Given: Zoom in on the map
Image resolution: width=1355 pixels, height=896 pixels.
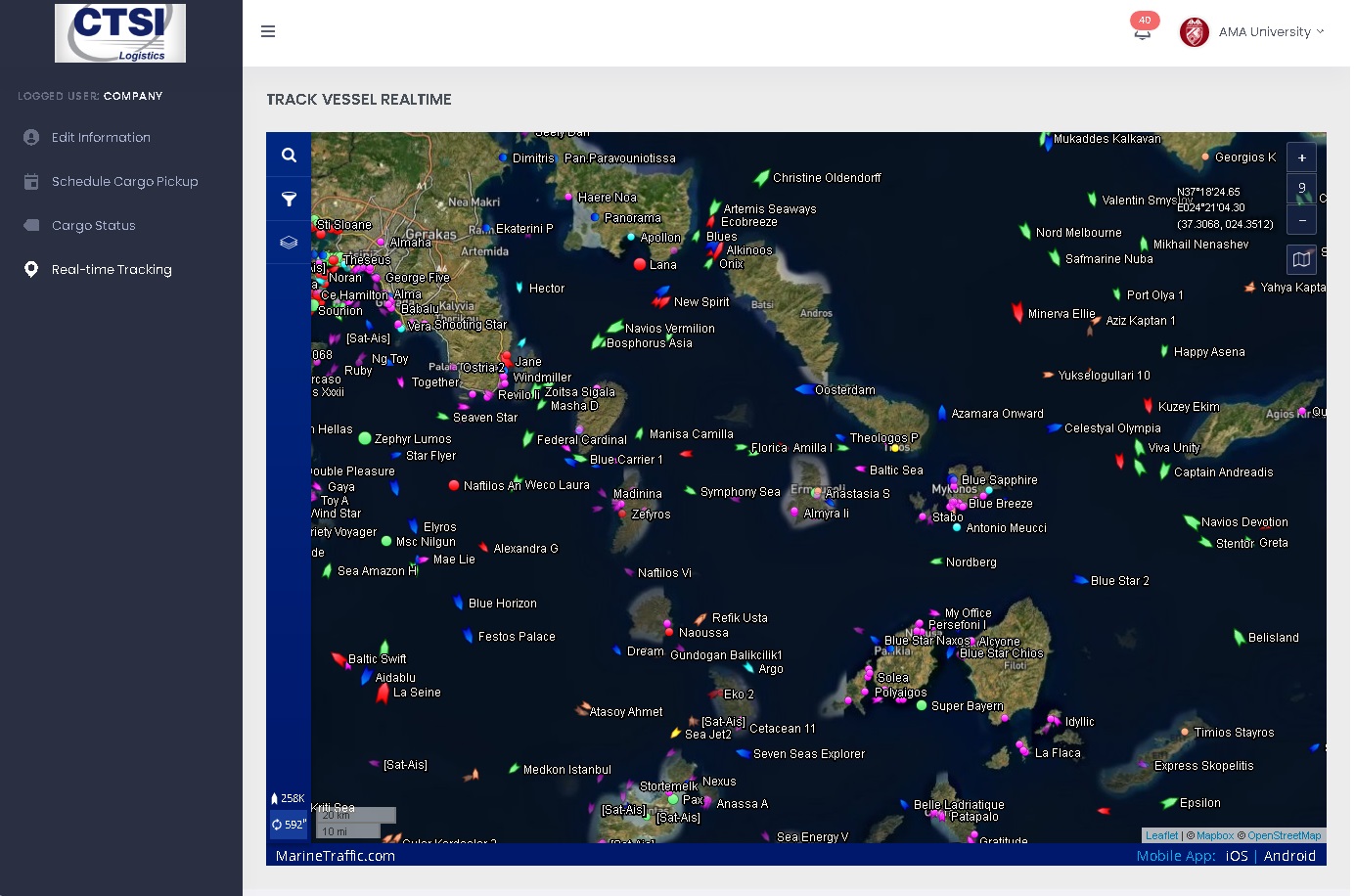Looking at the screenshot, I should 1301,157.
